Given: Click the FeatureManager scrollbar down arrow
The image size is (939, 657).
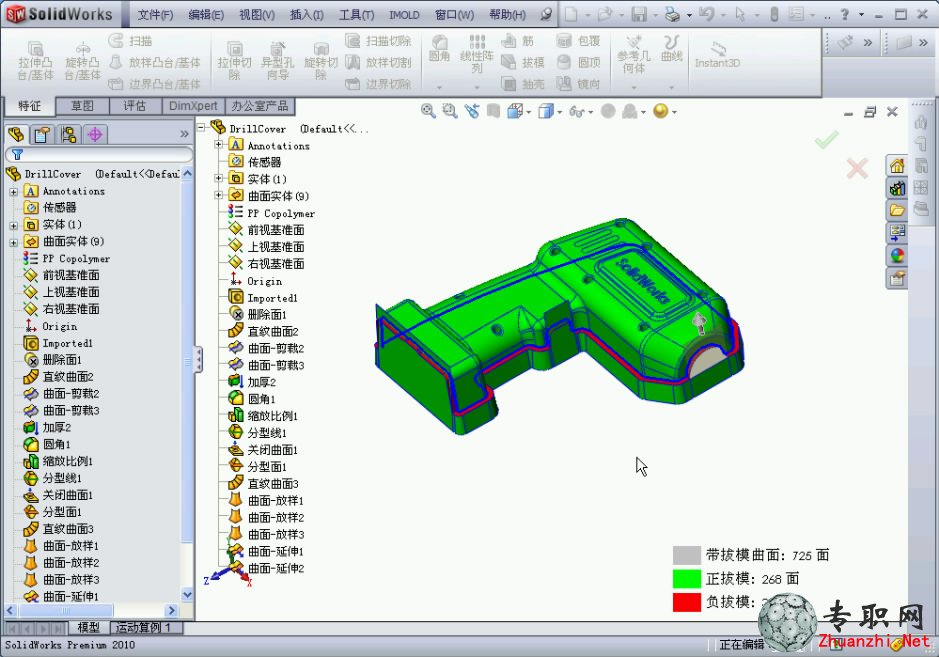Looking at the screenshot, I should point(187,595).
